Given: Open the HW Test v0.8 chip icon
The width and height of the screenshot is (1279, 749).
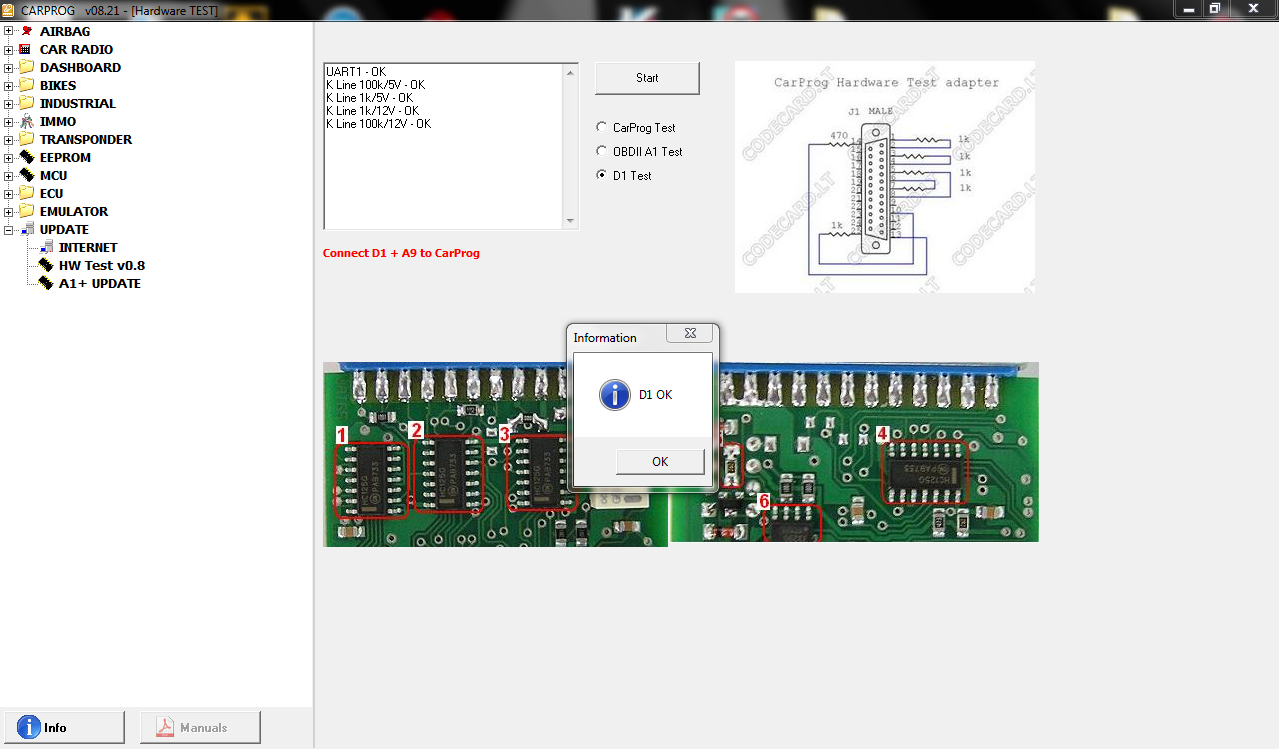Looking at the screenshot, I should click(x=45, y=265).
